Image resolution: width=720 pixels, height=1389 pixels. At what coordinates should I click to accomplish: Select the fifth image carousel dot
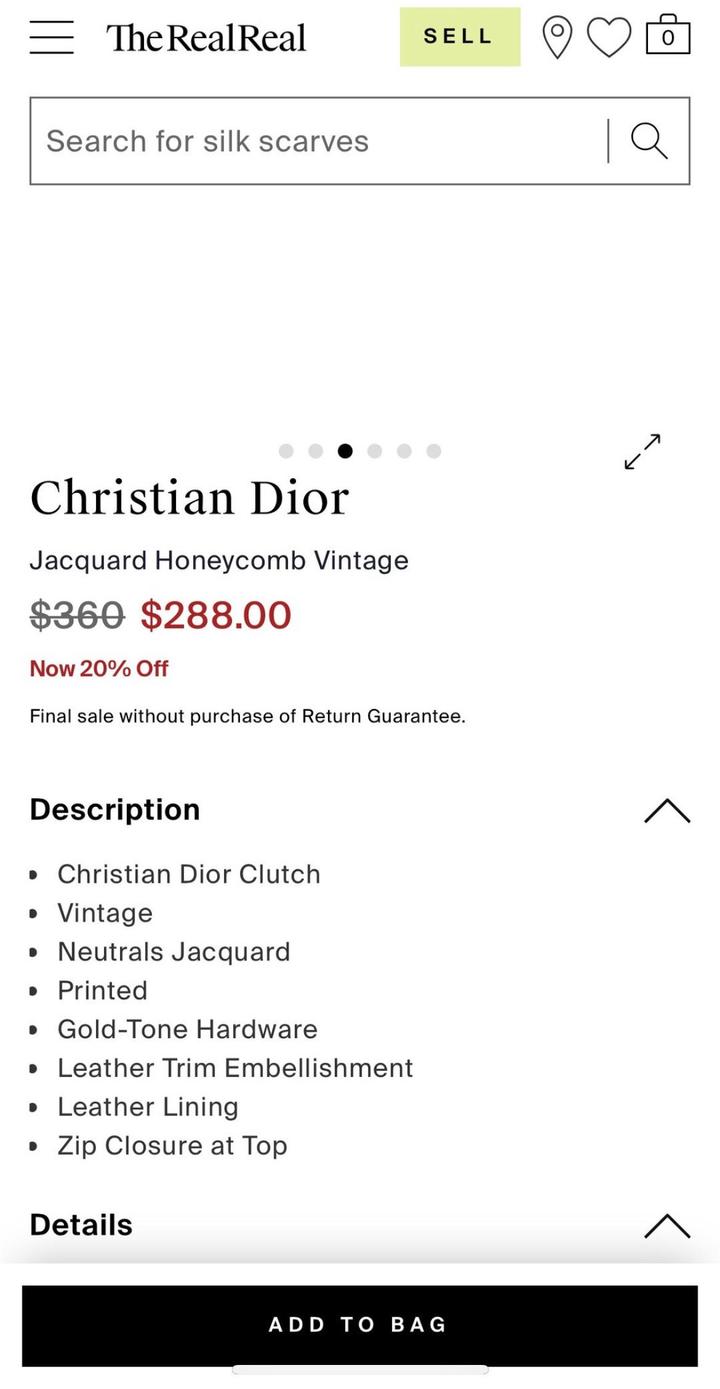[x=404, y=451]
